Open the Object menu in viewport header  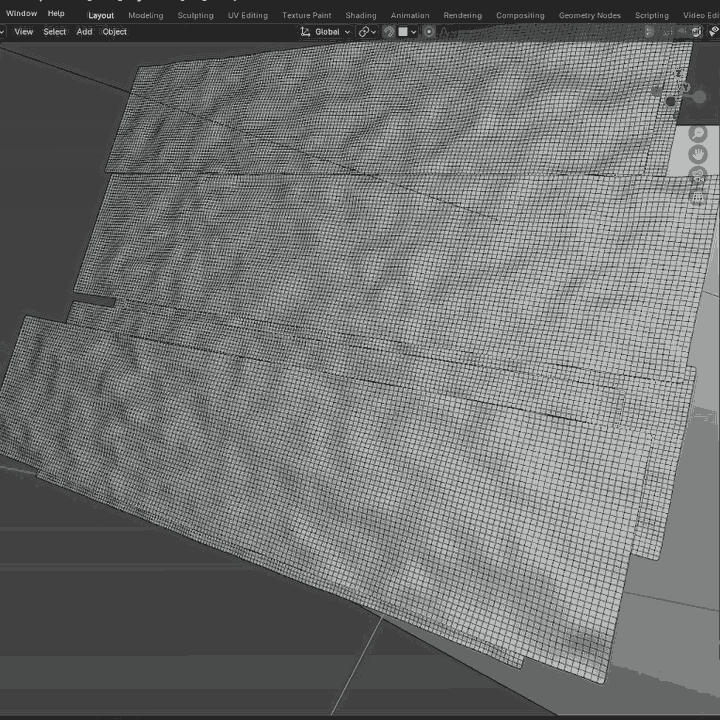pos(115,32)
